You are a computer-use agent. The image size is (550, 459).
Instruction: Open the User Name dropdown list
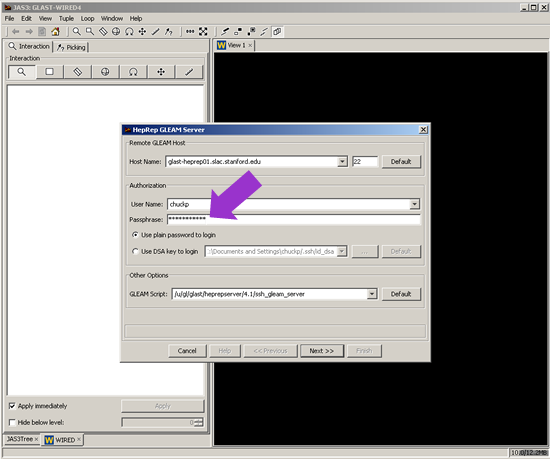click(415, 204)
